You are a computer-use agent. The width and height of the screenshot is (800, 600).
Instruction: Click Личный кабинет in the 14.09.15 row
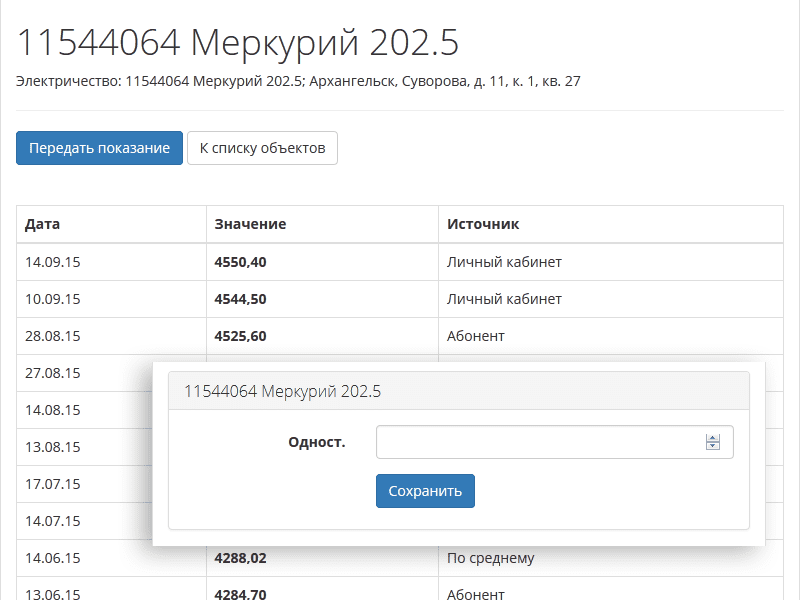coord(504,262)
